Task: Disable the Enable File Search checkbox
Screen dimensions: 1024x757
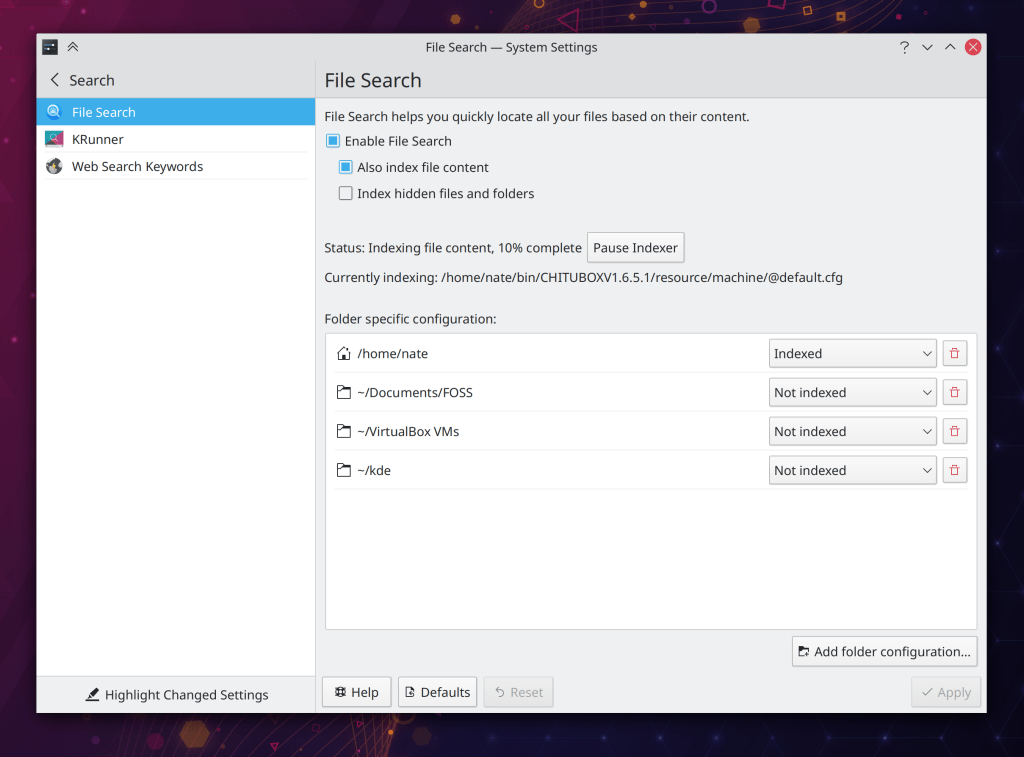Action: [333, 141]
